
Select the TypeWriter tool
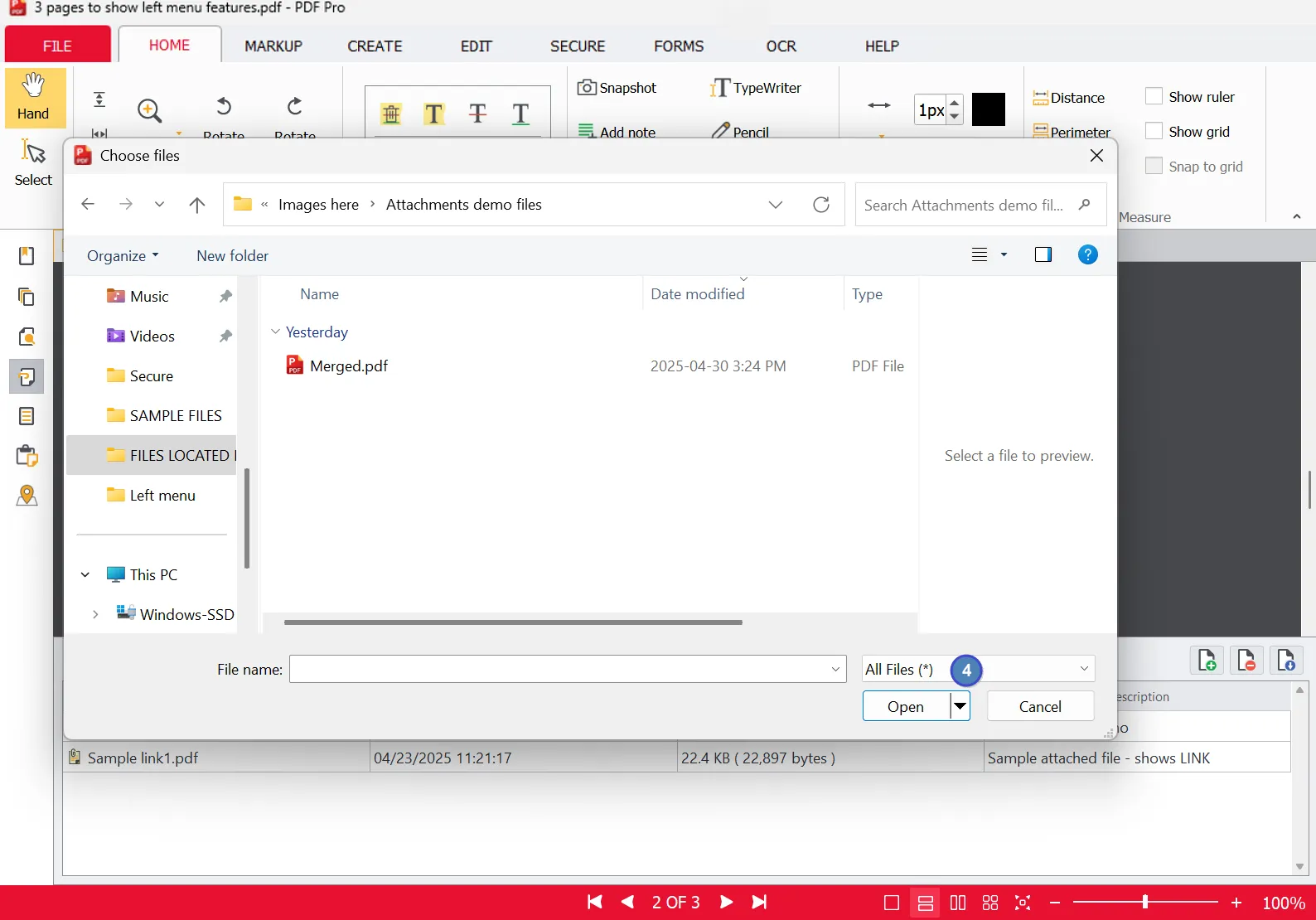(756, 88)
